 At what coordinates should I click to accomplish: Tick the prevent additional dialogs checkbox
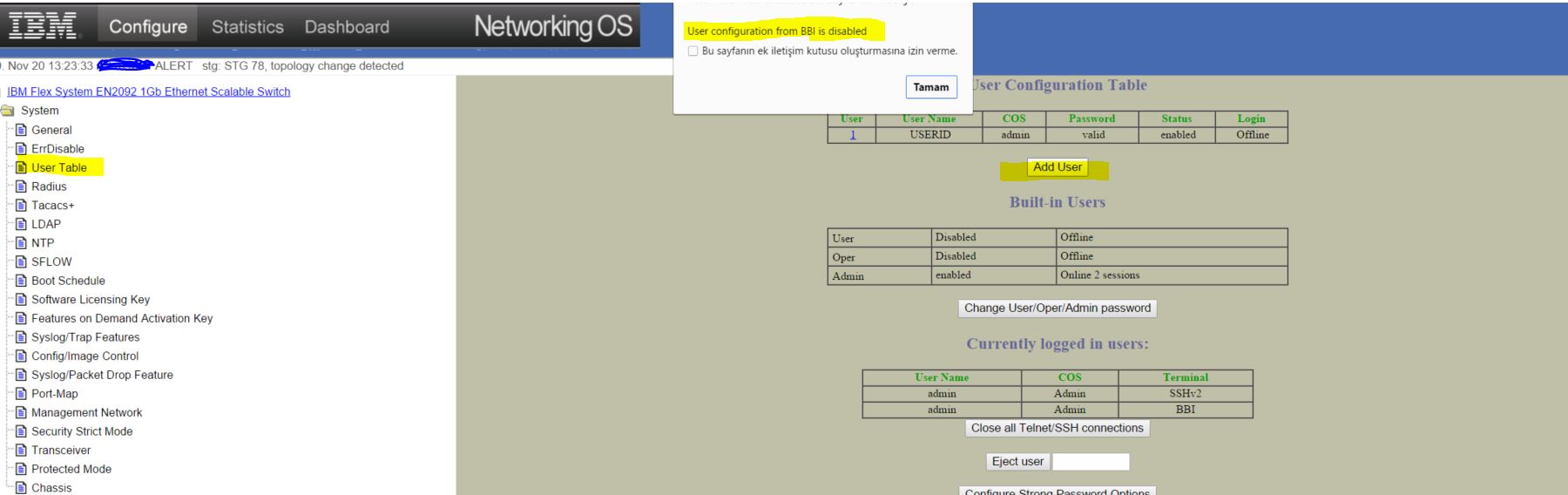[693, 51]
